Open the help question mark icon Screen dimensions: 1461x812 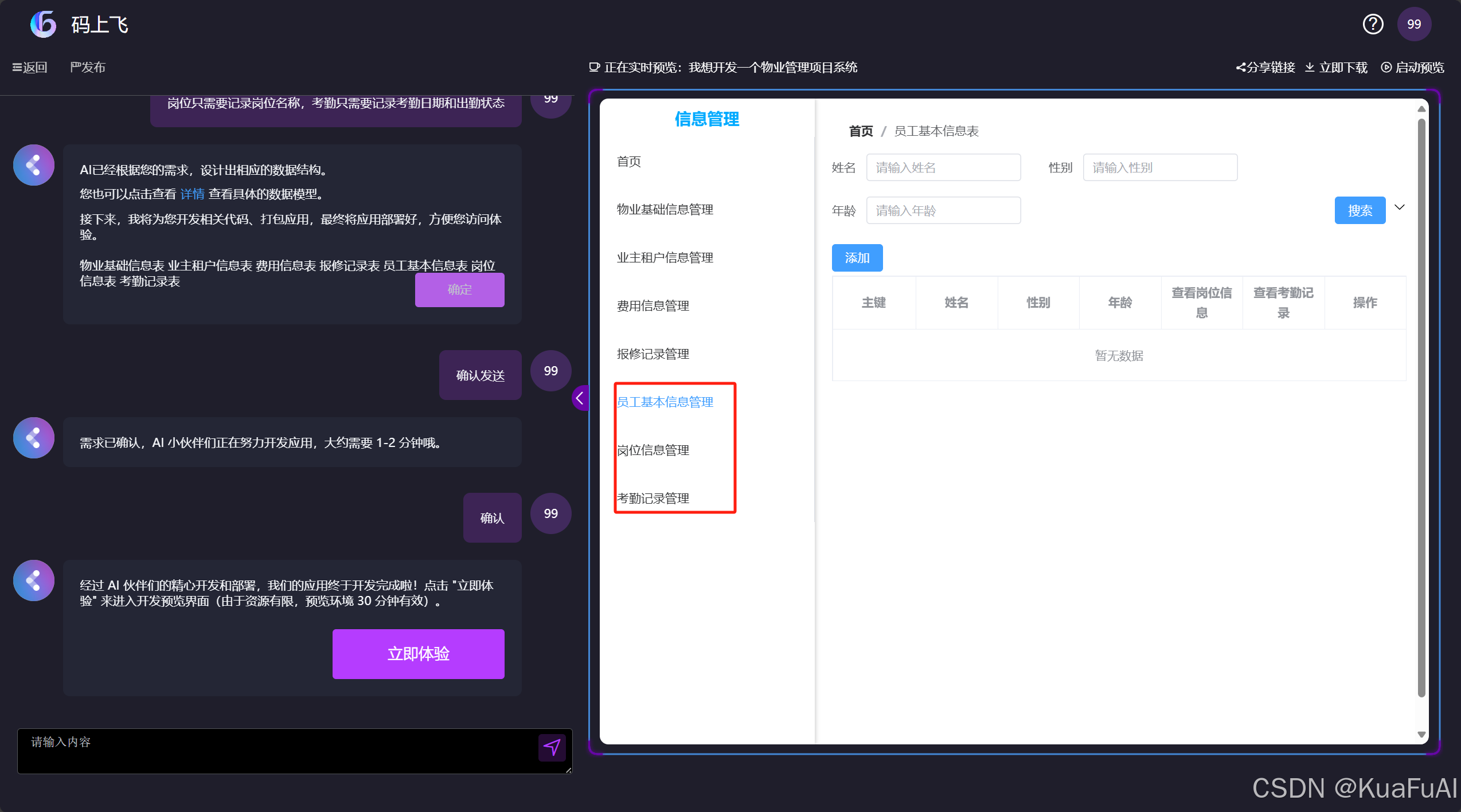[1373, 24]
